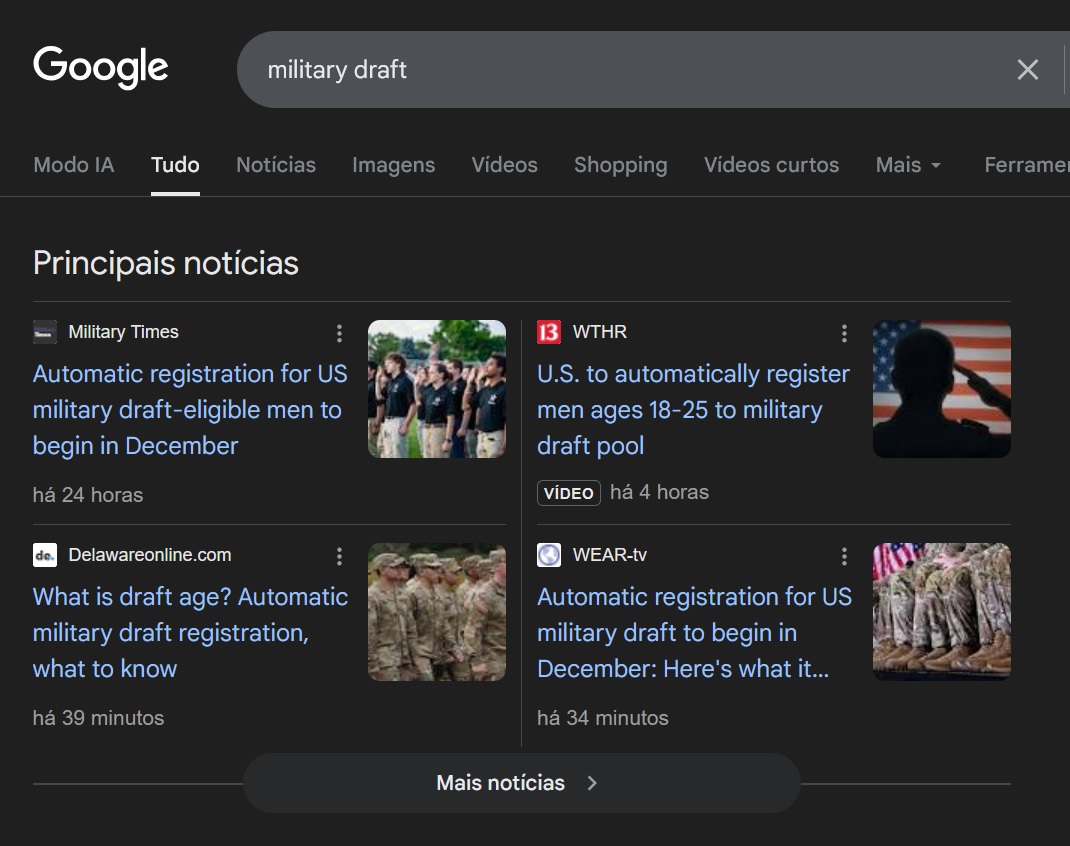Click the WEAR-tv source name
Viewport: 1070px width, 846px height.
[609, 555]
